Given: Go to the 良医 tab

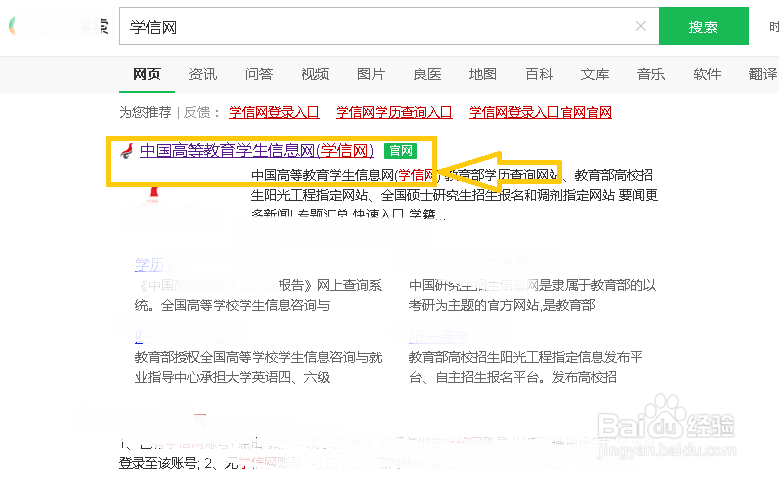Looking at the screenshot, I should 427,74.
